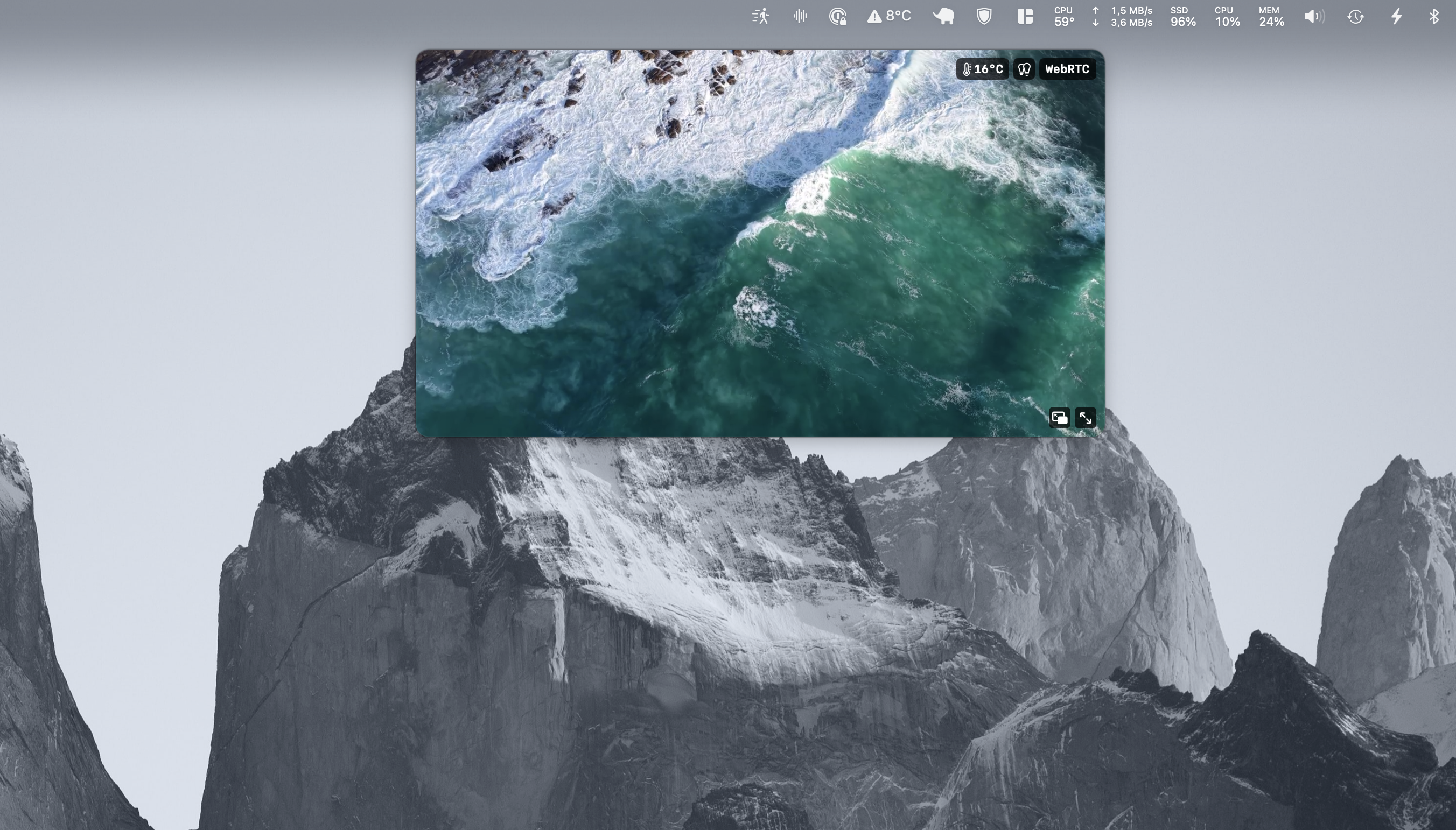Screen dimensions: 1456x830
Task: Open the 8°C weather warning menu item
Action: tap(890, 16)
